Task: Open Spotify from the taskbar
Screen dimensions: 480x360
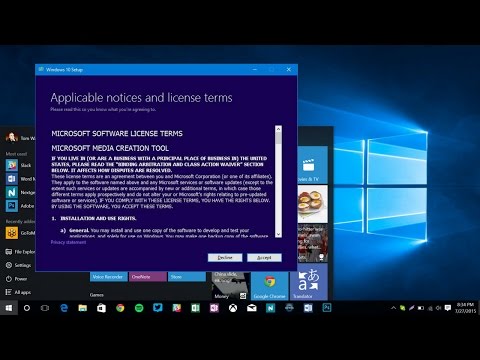Action: pyautogui.click(x=139, y=308)
